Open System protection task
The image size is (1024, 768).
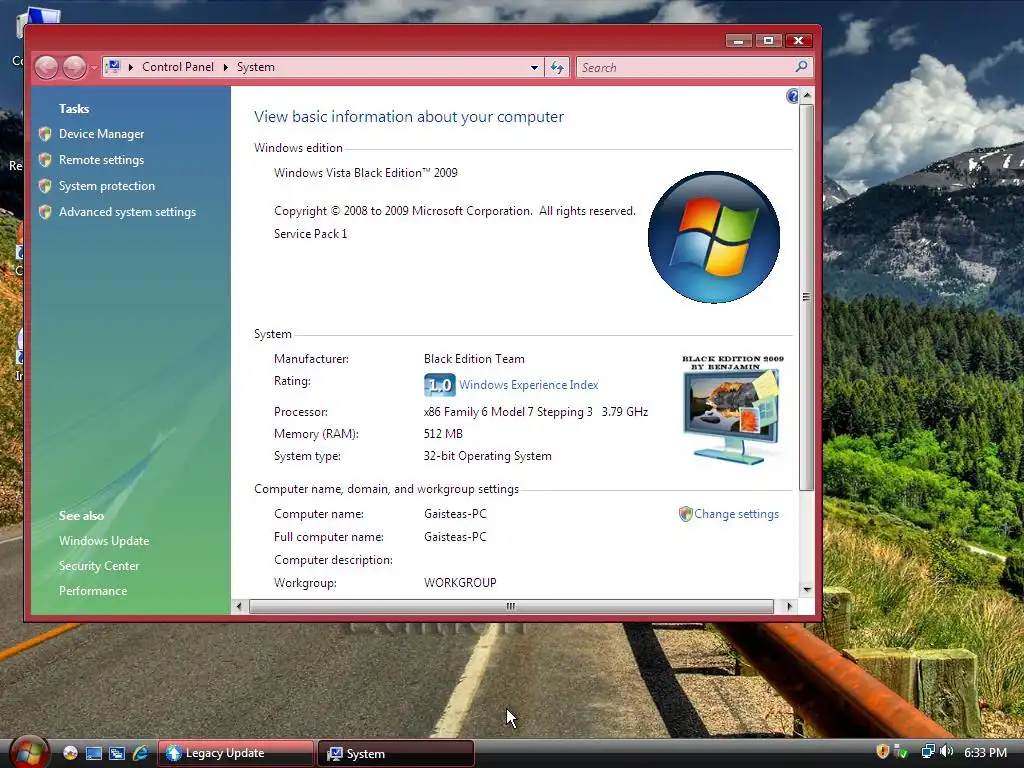pos(106,186)
